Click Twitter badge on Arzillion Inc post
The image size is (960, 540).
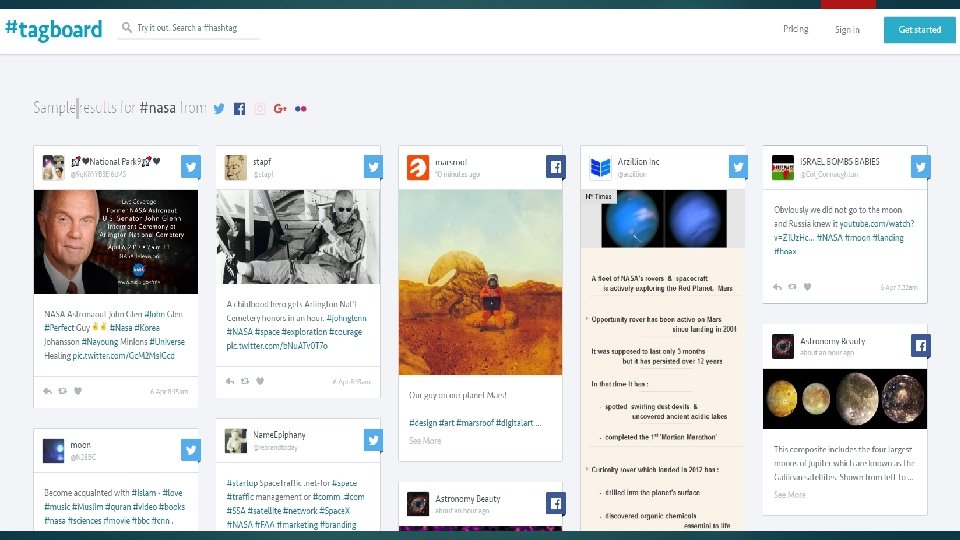coord(738,167)
